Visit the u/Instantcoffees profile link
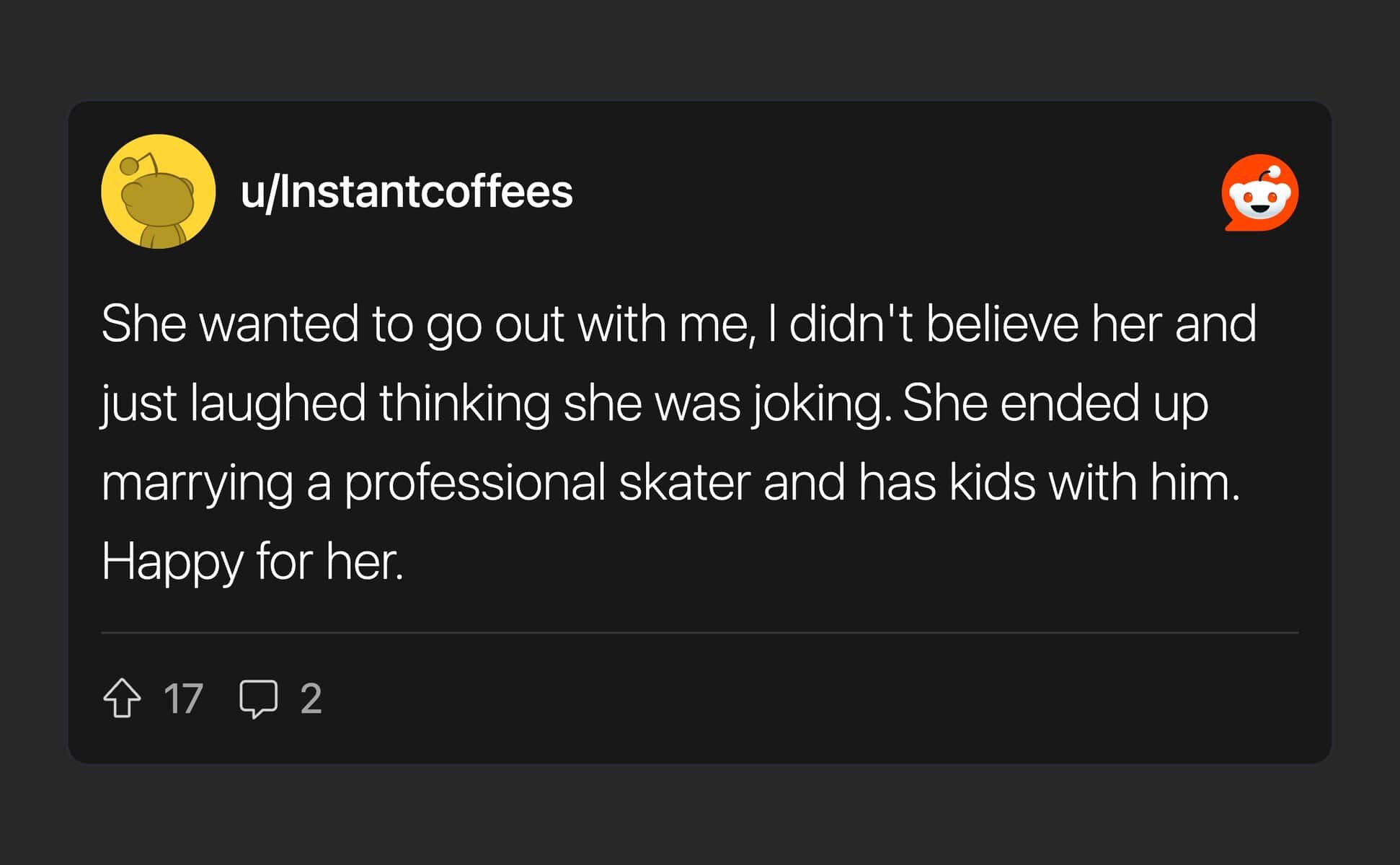Screen dimensions: 1400x865 coord(407,192)
